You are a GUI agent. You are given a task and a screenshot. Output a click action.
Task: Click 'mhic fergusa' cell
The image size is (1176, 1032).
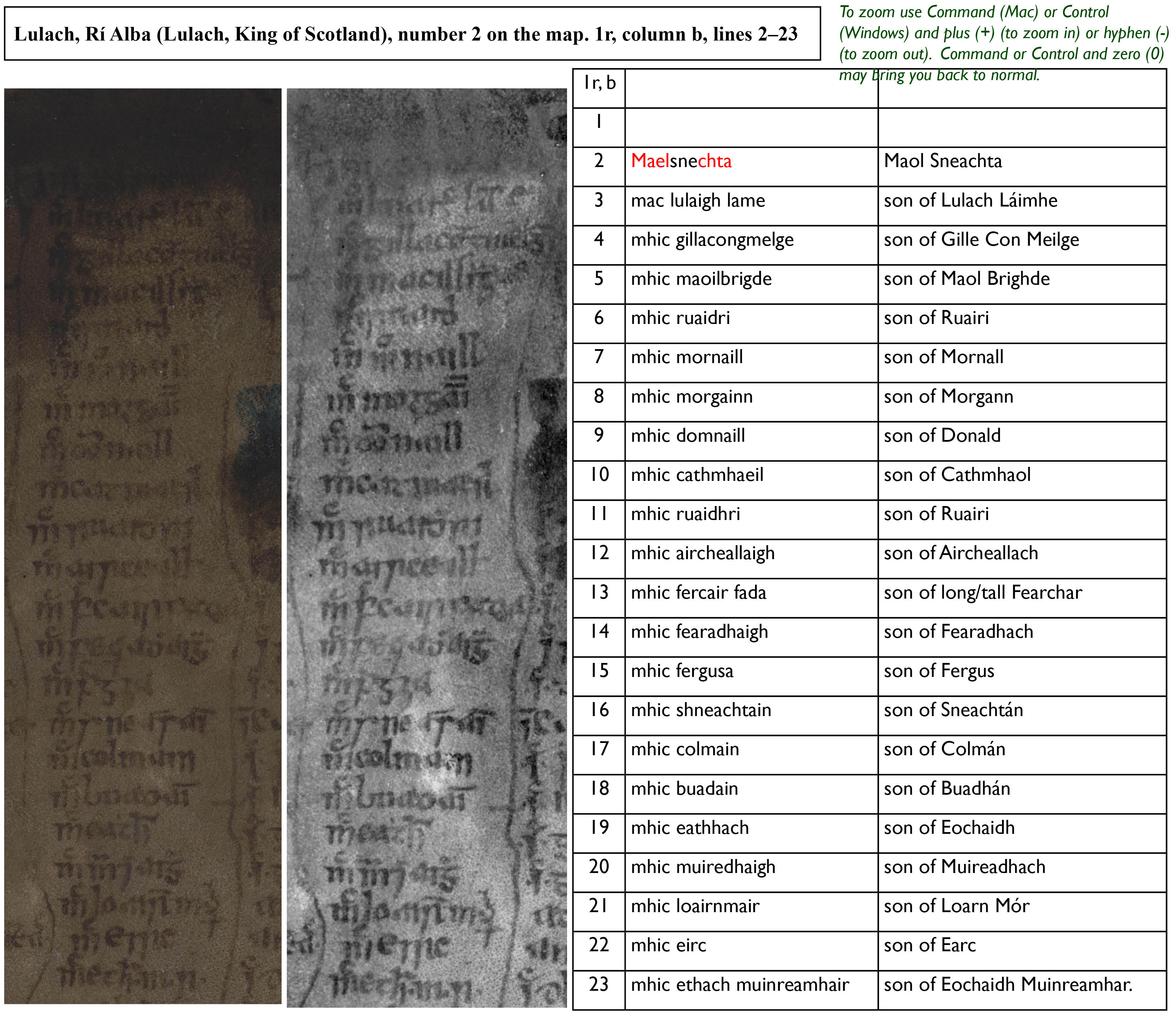(x=752, y=676)
